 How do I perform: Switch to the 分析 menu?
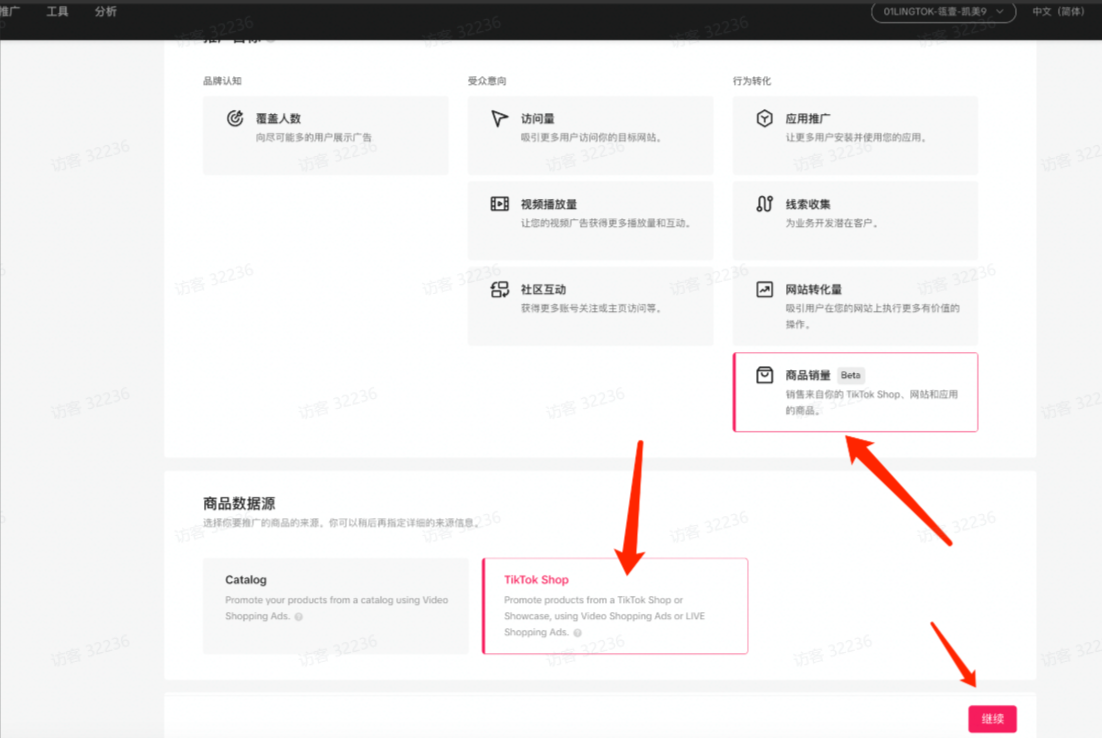[104, 12]
